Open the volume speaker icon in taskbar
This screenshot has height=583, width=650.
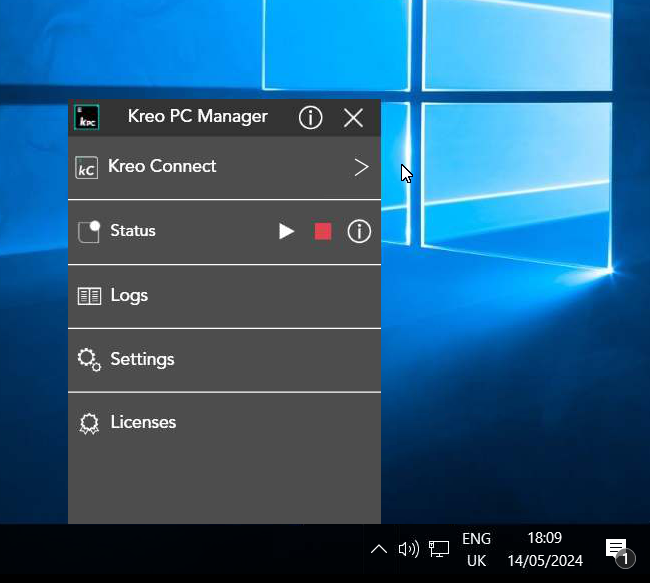408,549
